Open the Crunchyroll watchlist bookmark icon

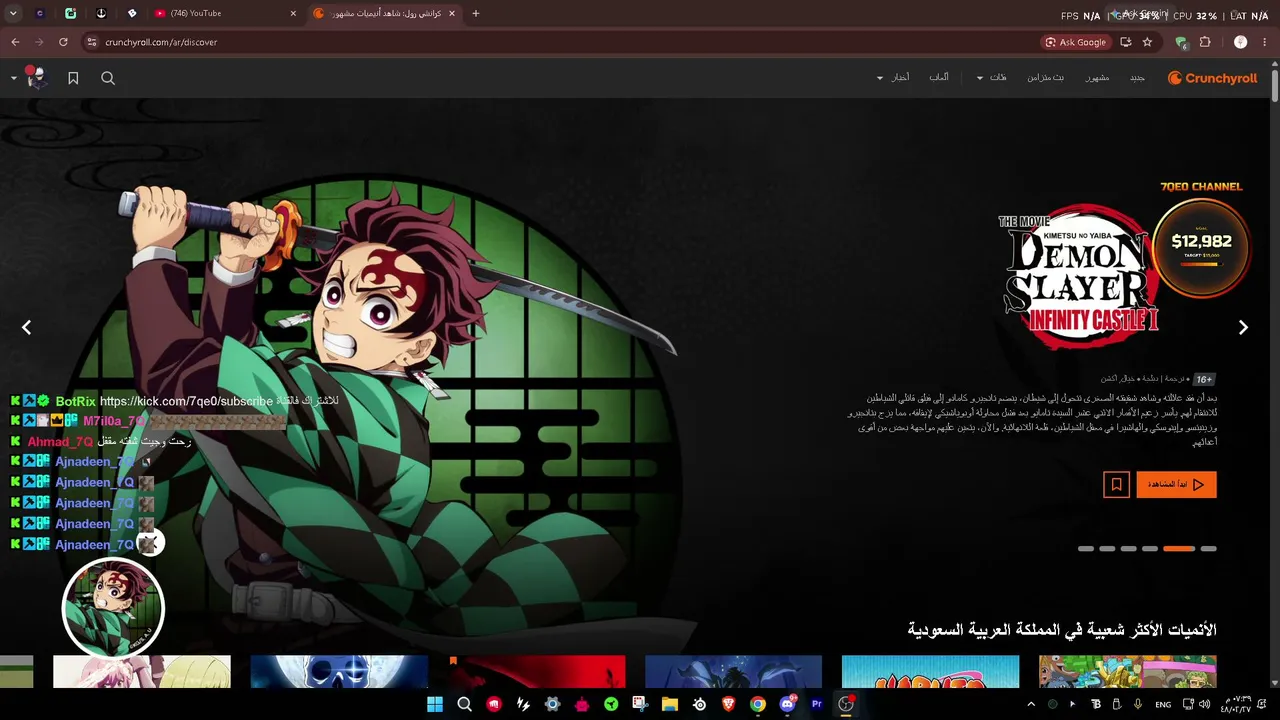[73, 78]
